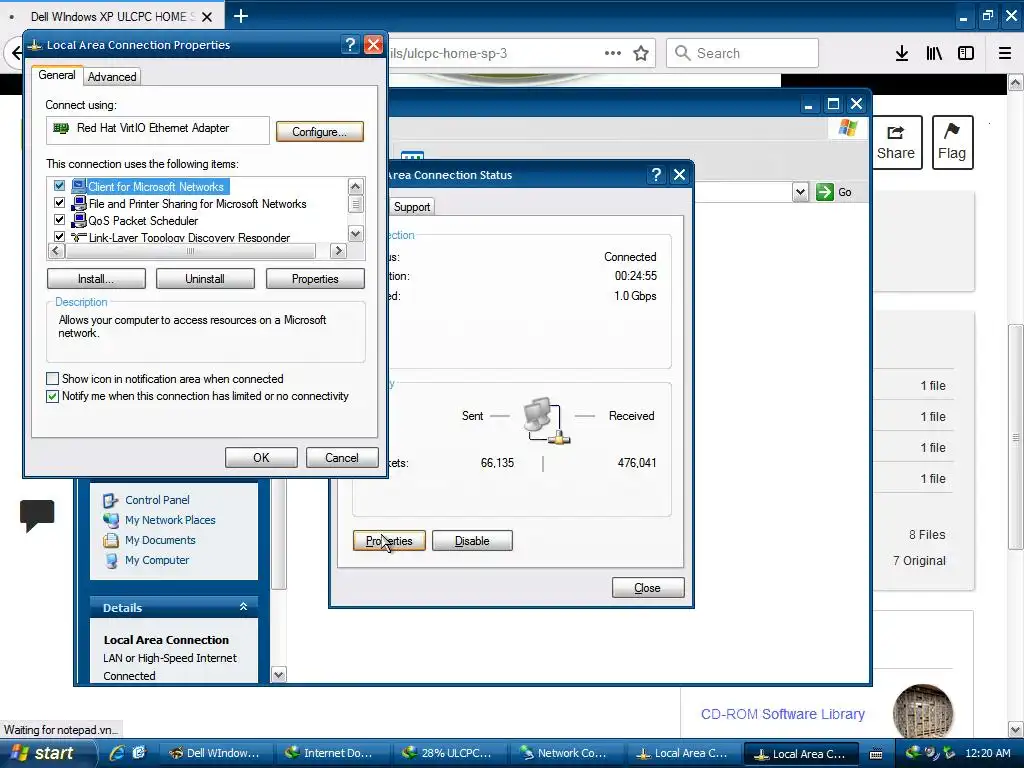Open the comments speech bubble icon
Image resolution: width=1024 pixels, height=768 pixels.
click(x=37, y=516)
